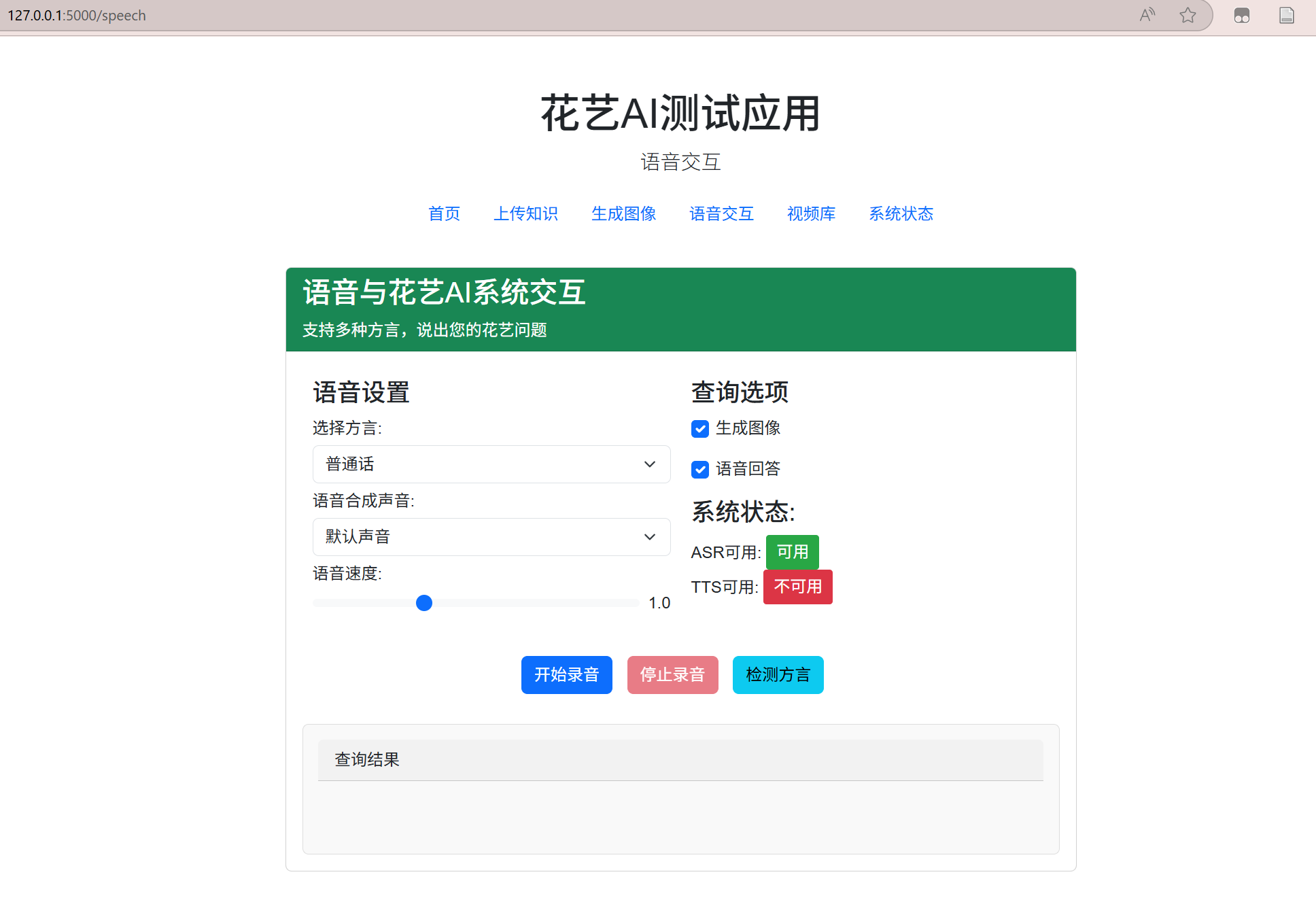Open the browser extension icon in toolbar
This screenshot has height=900, width=1316.
(1242, 15)
